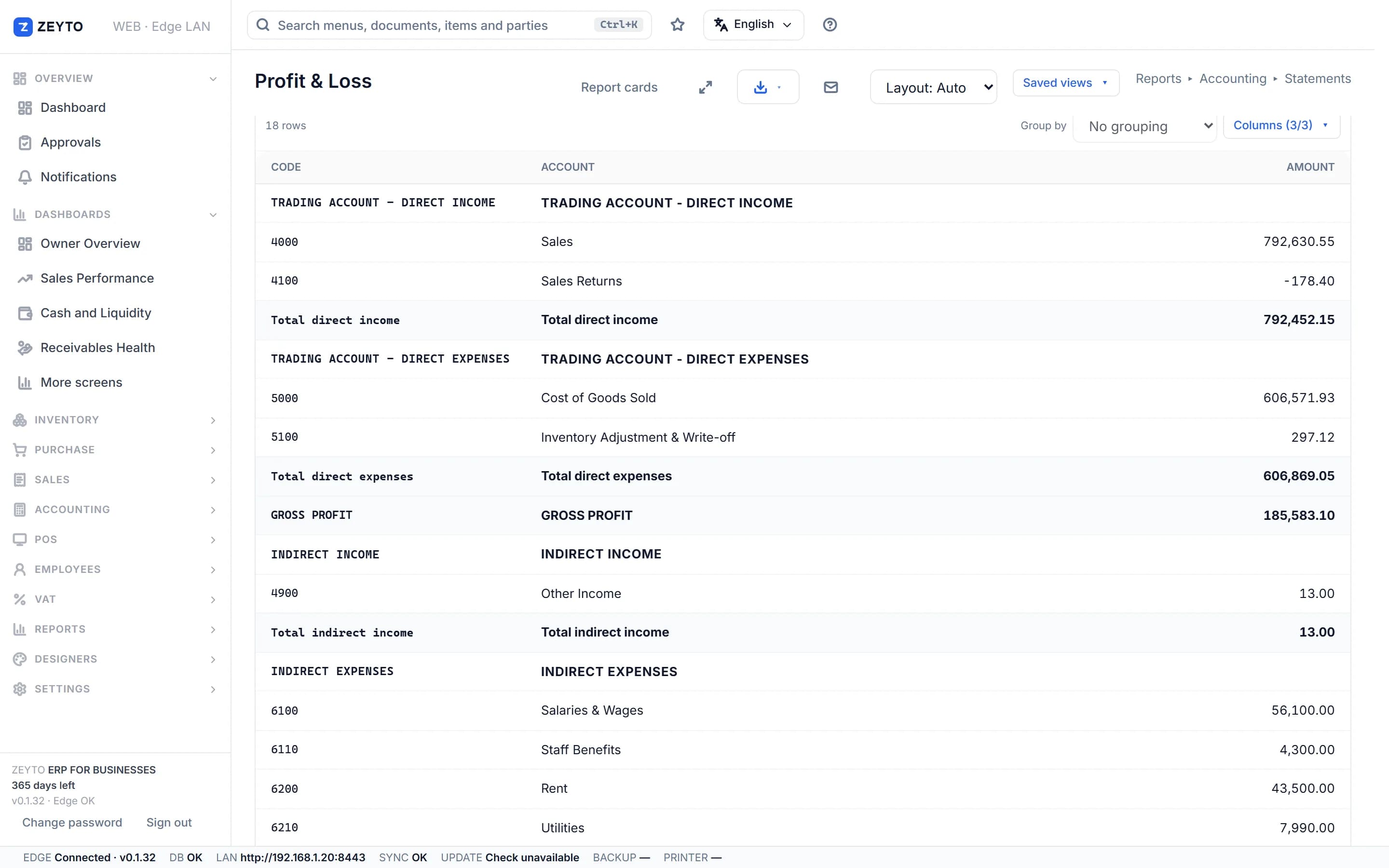Click the Report cards button

point(619,87)
